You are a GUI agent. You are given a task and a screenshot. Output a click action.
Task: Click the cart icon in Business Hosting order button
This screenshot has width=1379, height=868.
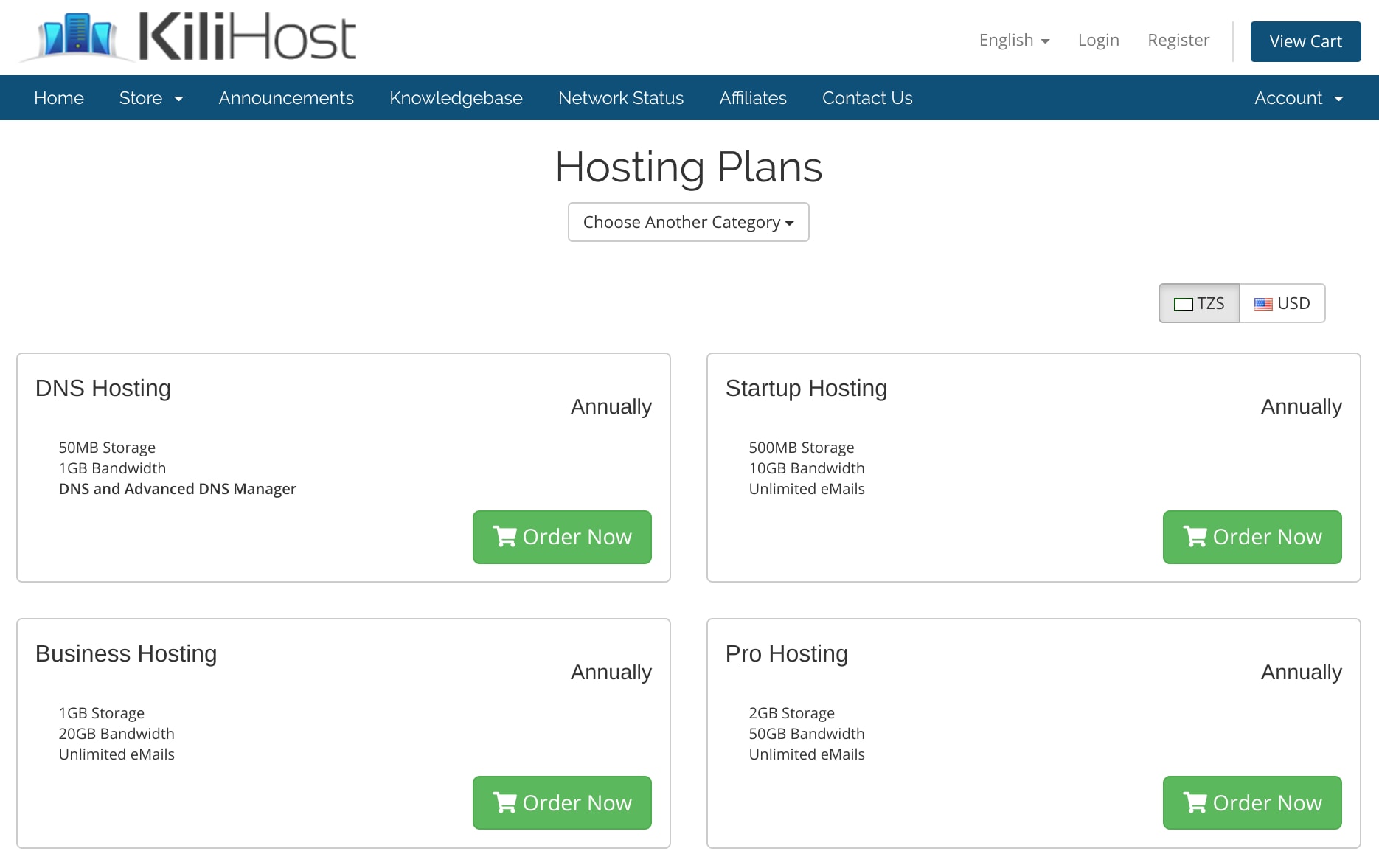(x=504, y=802)
